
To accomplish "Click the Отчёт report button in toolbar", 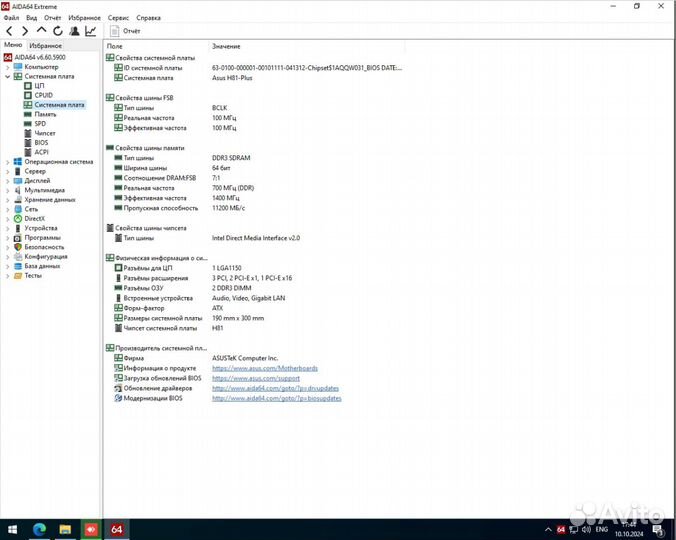I will (125, 31).
